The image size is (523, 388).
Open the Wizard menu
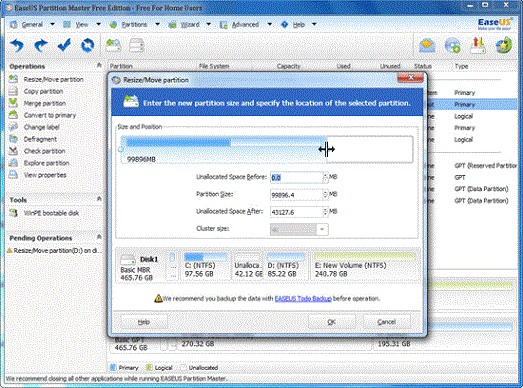[x=190, y=25]
